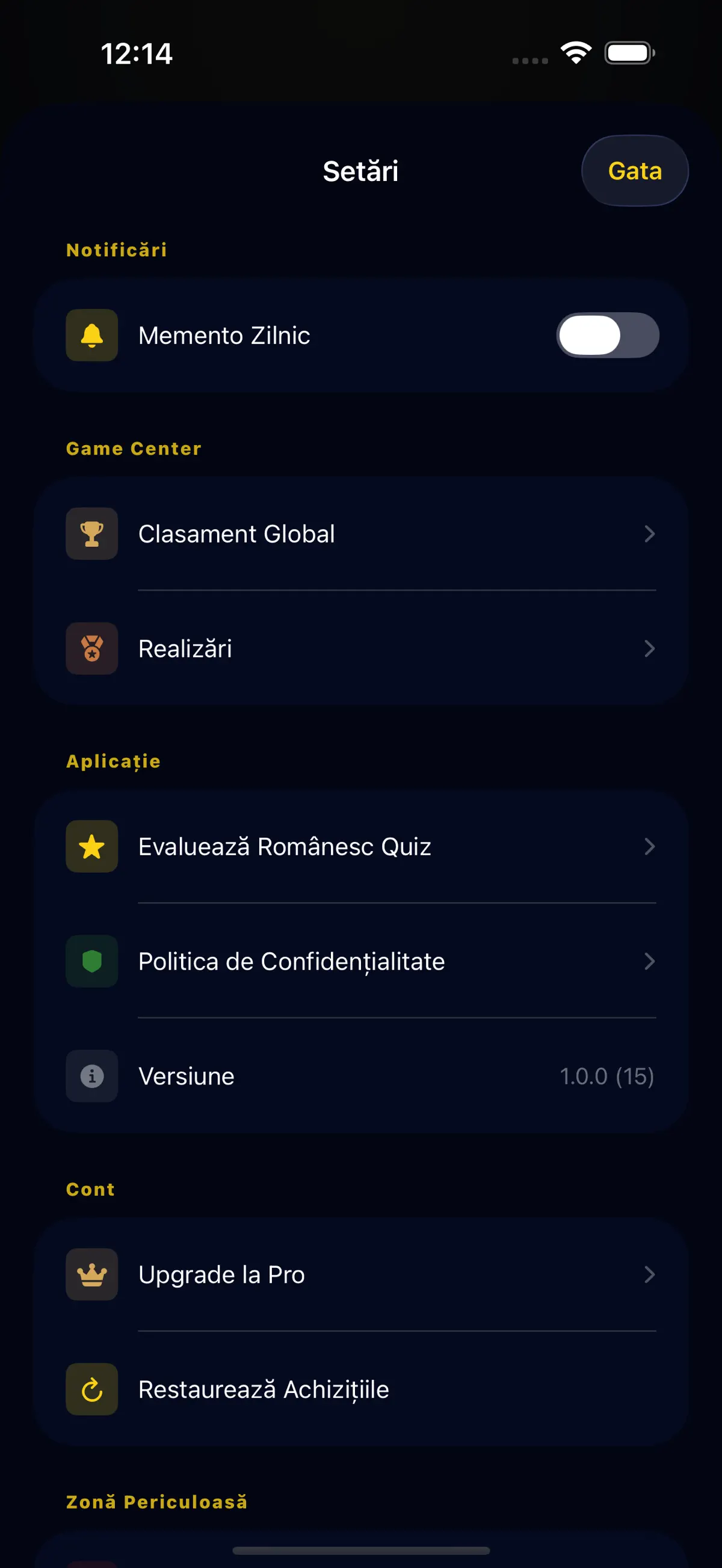The image size is (722, 1568).
Task: Tap the green shield privacy icon
Action: (x=92, y=961)
